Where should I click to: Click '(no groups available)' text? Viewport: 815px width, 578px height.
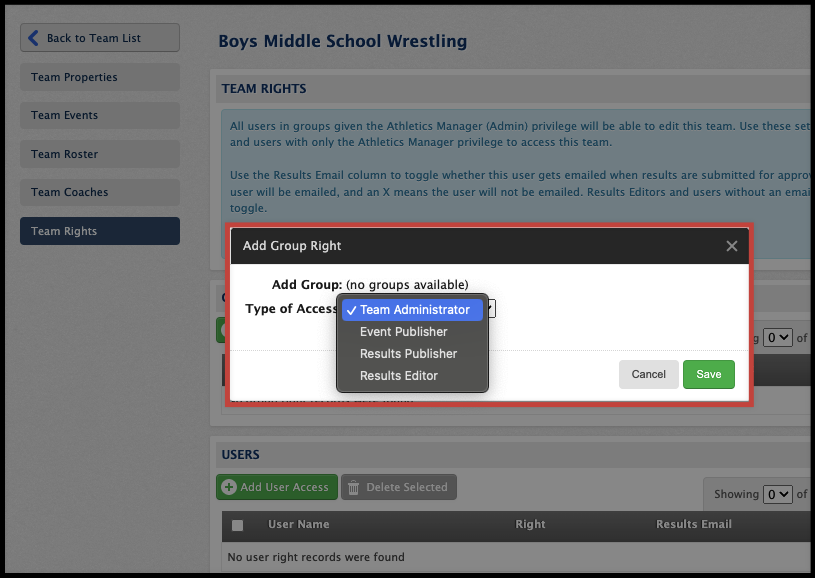[407, 285]
